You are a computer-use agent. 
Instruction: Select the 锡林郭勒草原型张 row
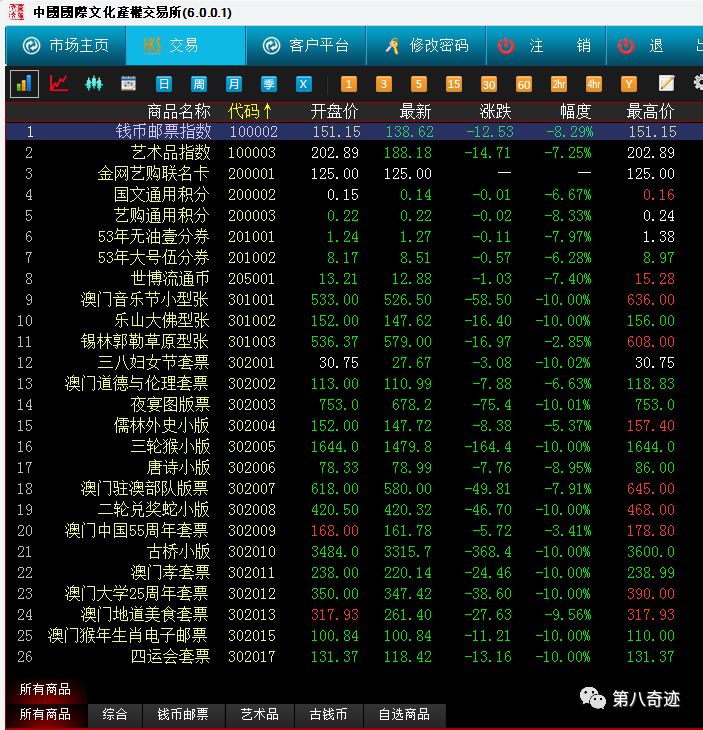click(x=354, y=342)
